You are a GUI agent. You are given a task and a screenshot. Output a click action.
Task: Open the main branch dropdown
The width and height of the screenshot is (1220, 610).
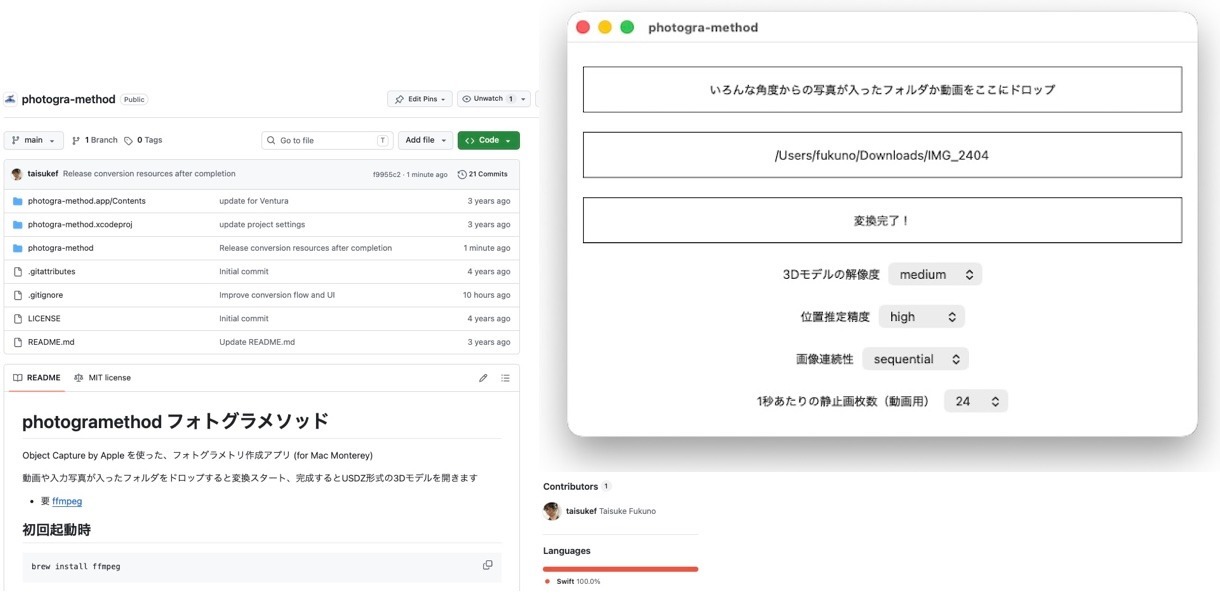click(x=34, y=141)
